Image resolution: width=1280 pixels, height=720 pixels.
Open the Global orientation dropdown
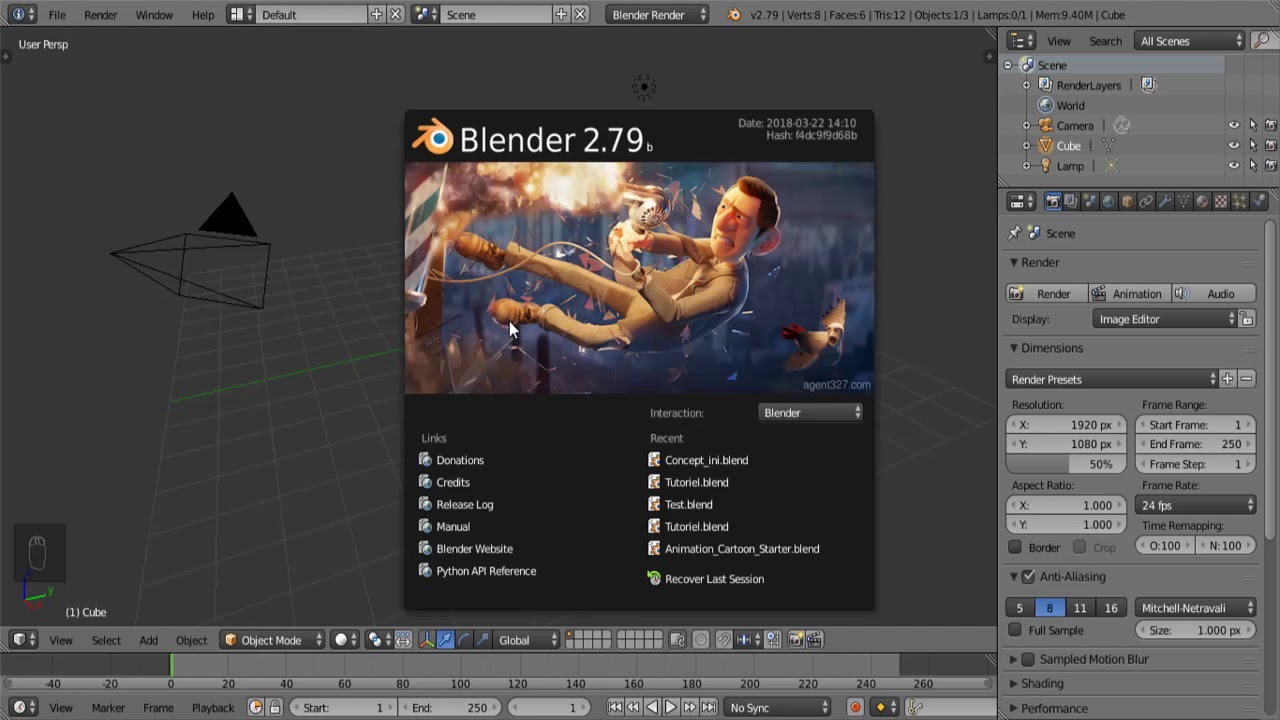(526, 640)
